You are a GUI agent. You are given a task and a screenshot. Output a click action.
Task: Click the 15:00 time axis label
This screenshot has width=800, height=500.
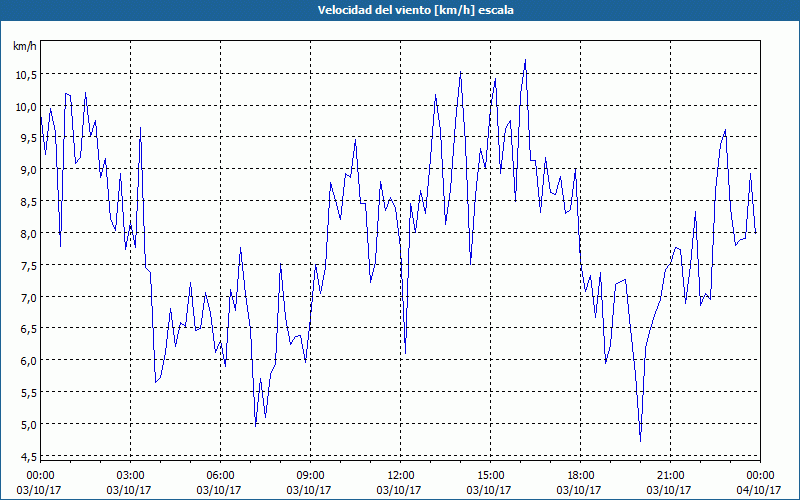(491, 476)
